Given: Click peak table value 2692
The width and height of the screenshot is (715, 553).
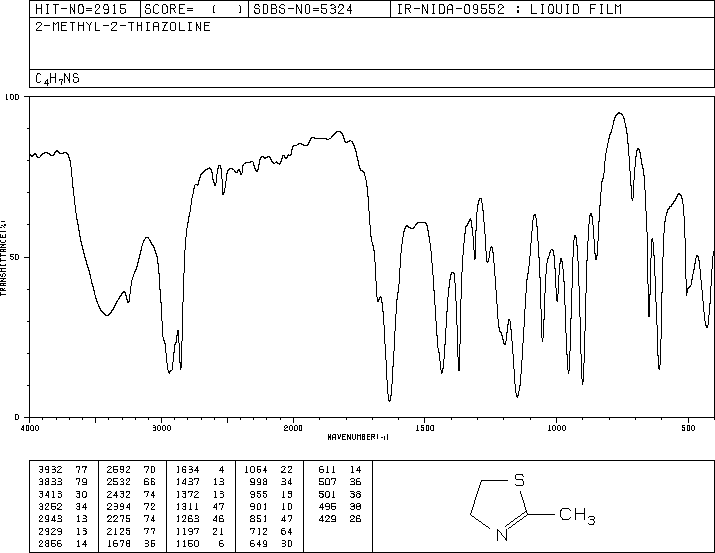Looking at the screenshot, I should click(119, 470).
